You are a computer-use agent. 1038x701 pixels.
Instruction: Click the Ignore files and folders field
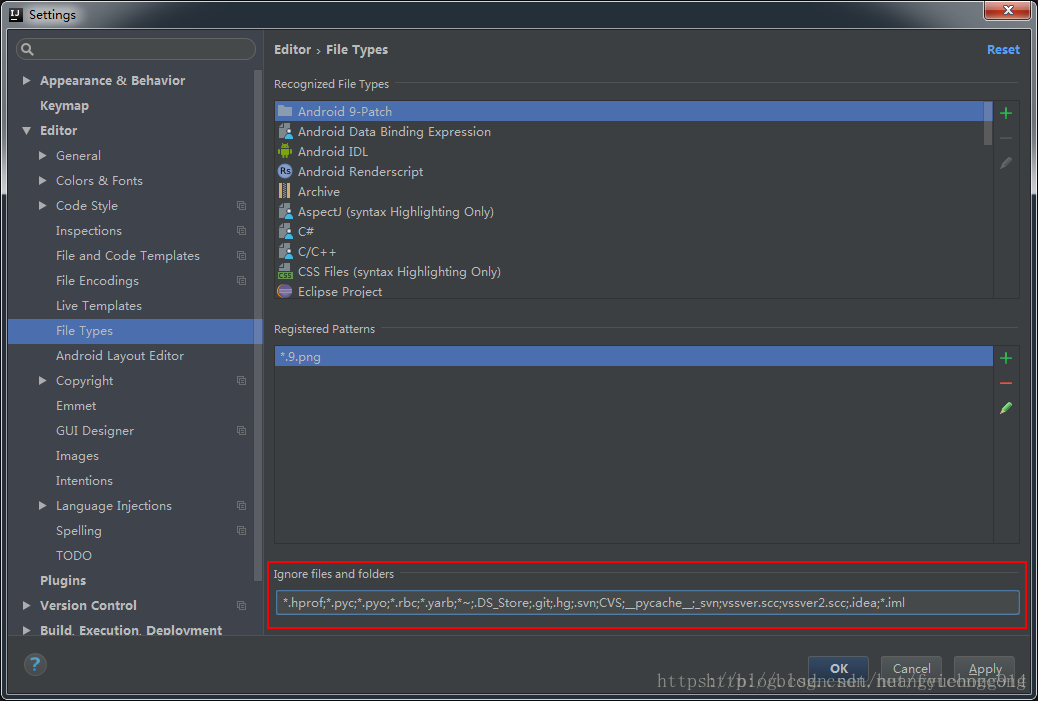647,602
